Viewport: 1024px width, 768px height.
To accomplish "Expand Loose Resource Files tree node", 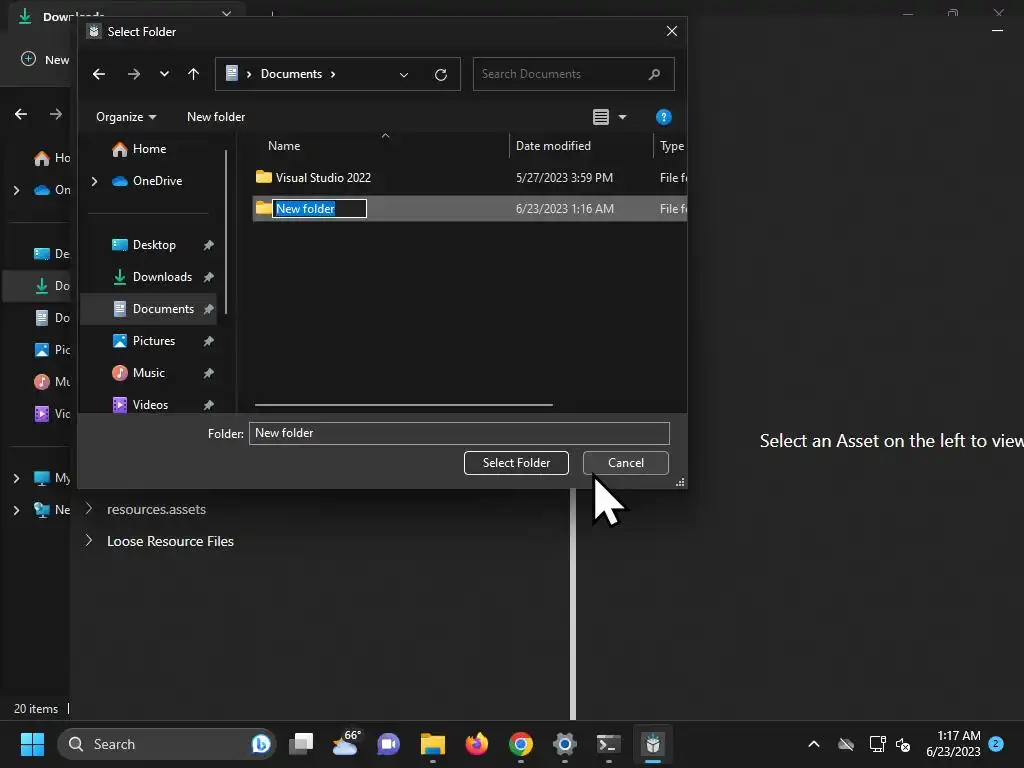I will pyautogui.click(x=89, y=541).
